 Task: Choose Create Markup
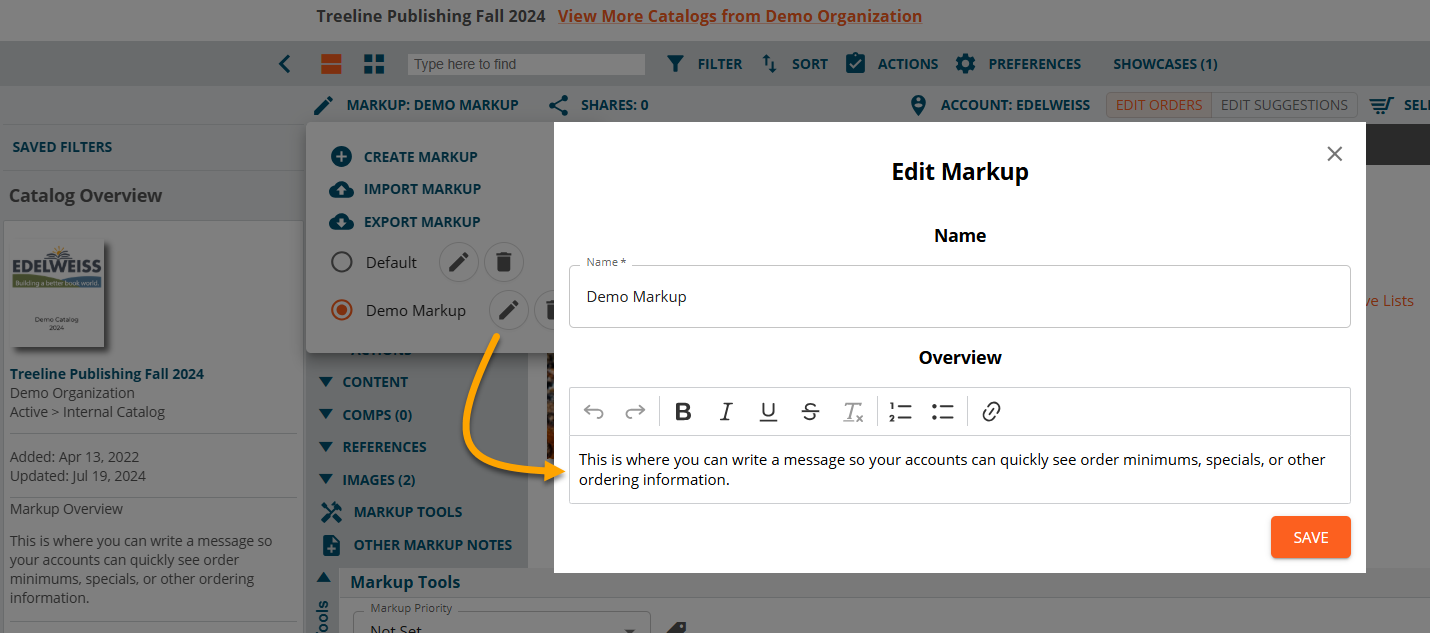click(404, 157)
